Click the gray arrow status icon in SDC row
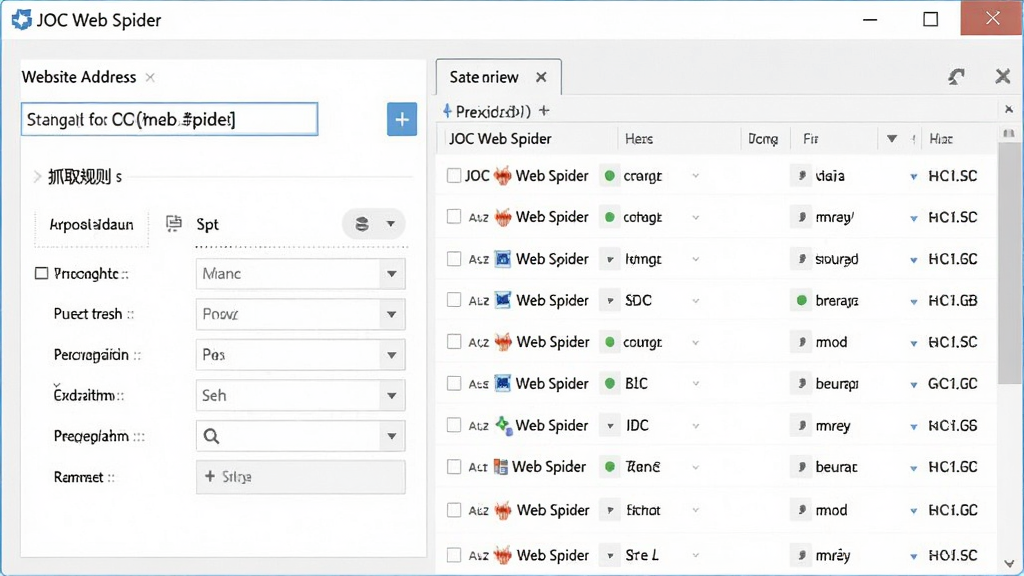 610,300
